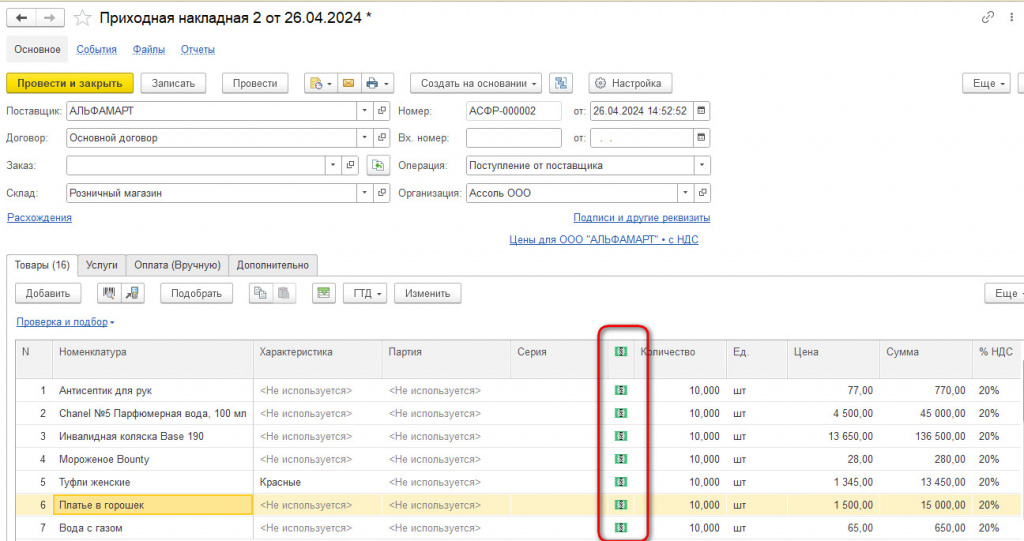
Task: Switch to the События section
Action: [x=97, y=50]
